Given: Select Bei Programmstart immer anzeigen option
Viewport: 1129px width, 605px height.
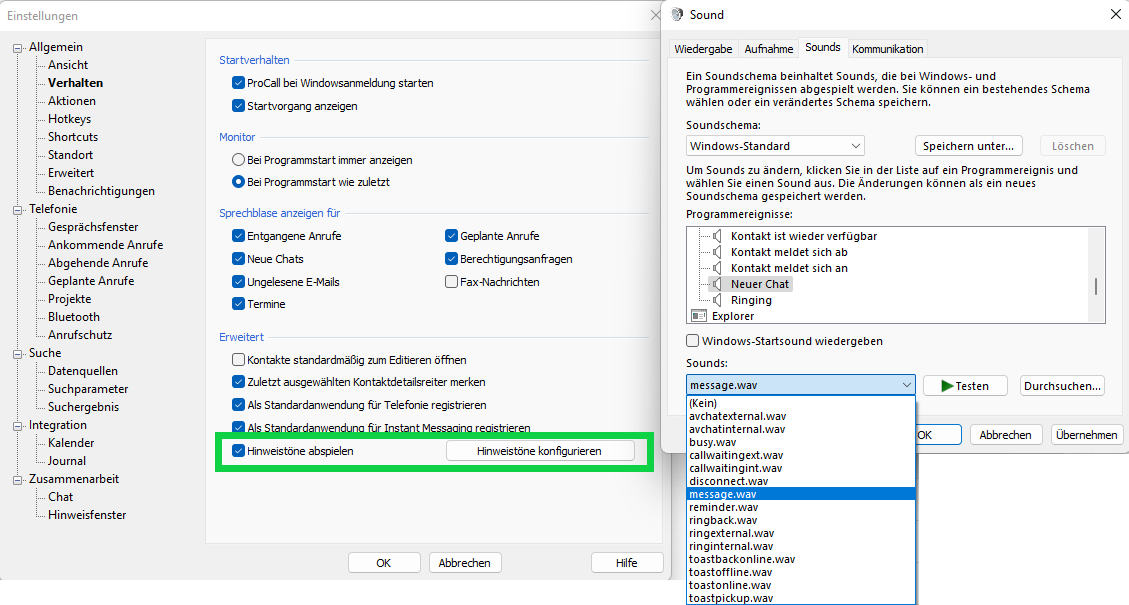Looking at the screenshot, I should (238, 160).
